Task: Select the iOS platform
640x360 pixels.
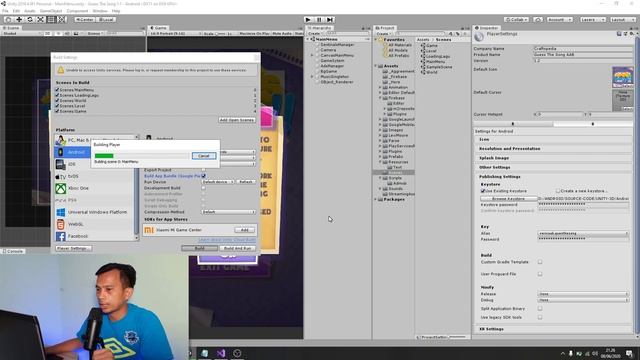Action: pyautogui.click(x=72, y=164)
